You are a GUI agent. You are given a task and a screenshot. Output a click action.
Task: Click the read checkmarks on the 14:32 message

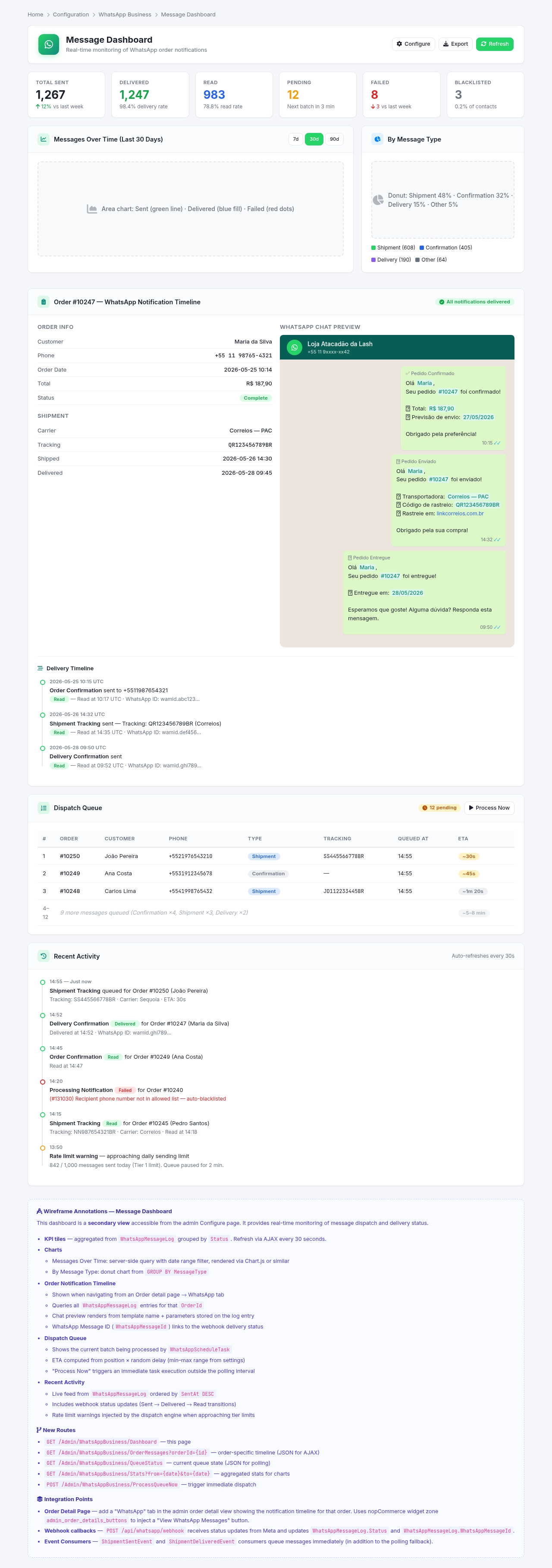point(497,540)
